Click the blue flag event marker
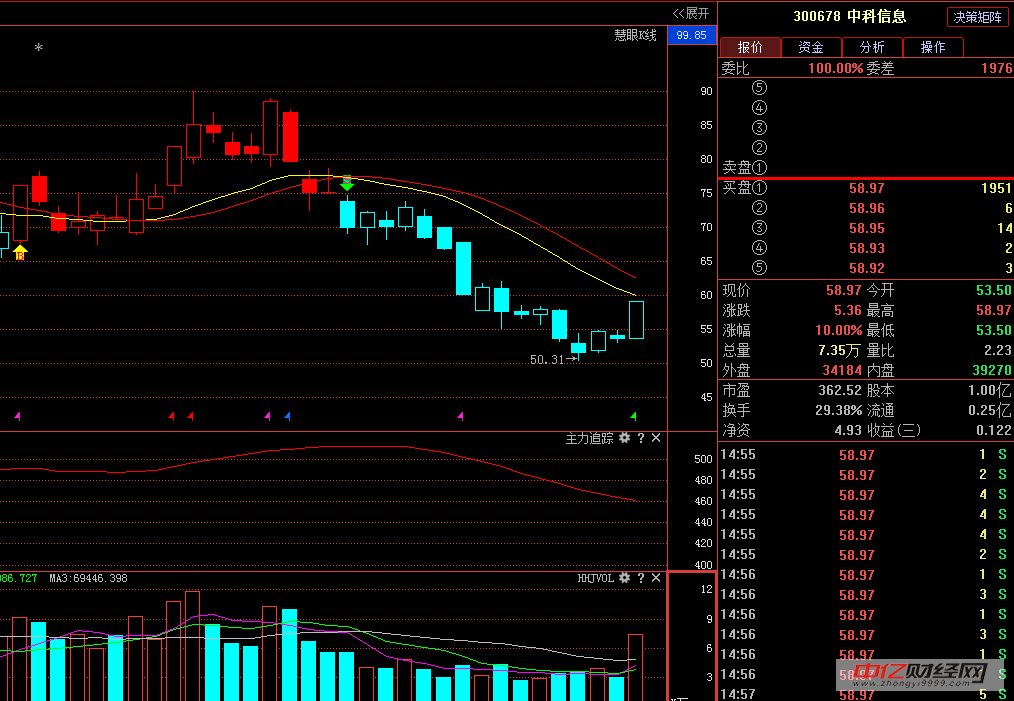Viewport: 1014px width, 701px height. point(287,415)
